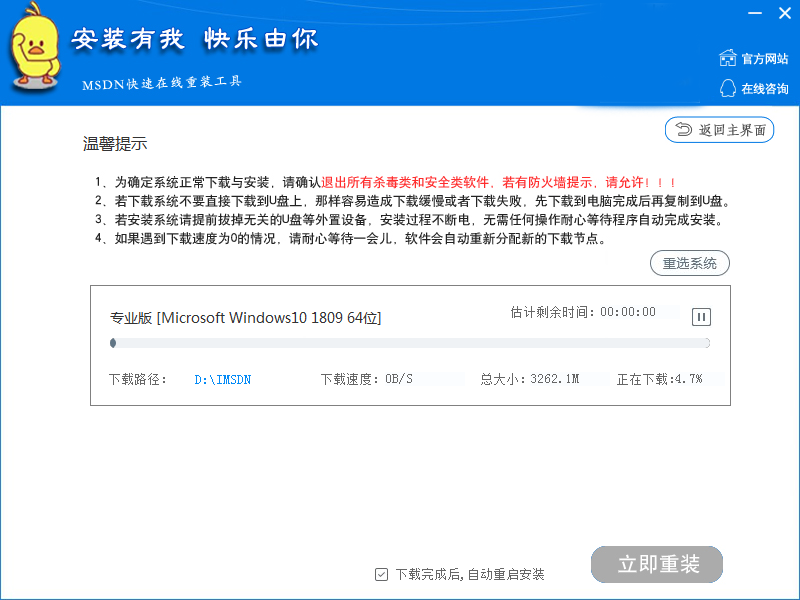Open the download path D:\IMSDN
This screenshot has height=600, width=800.
222,380
